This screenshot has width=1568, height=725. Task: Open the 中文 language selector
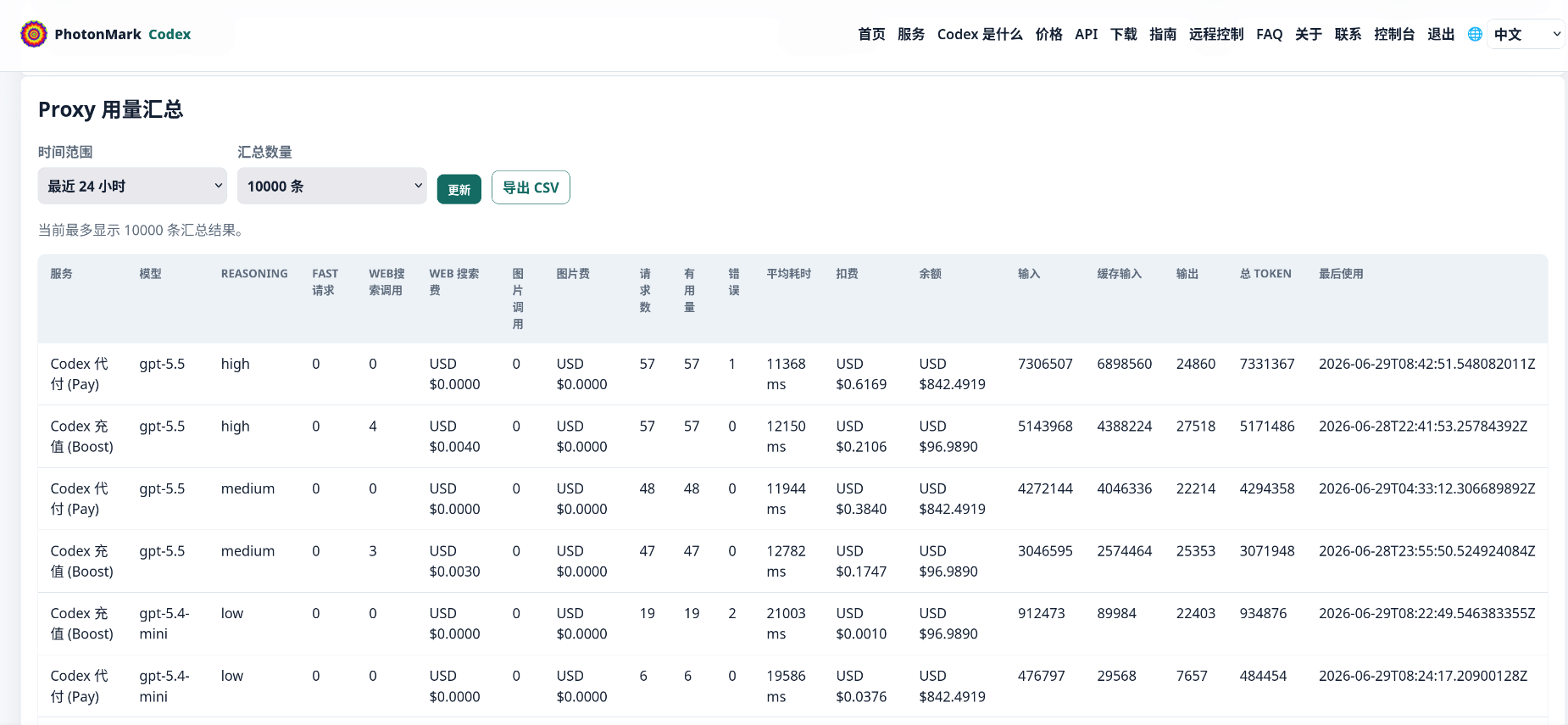click(1526, 34)
